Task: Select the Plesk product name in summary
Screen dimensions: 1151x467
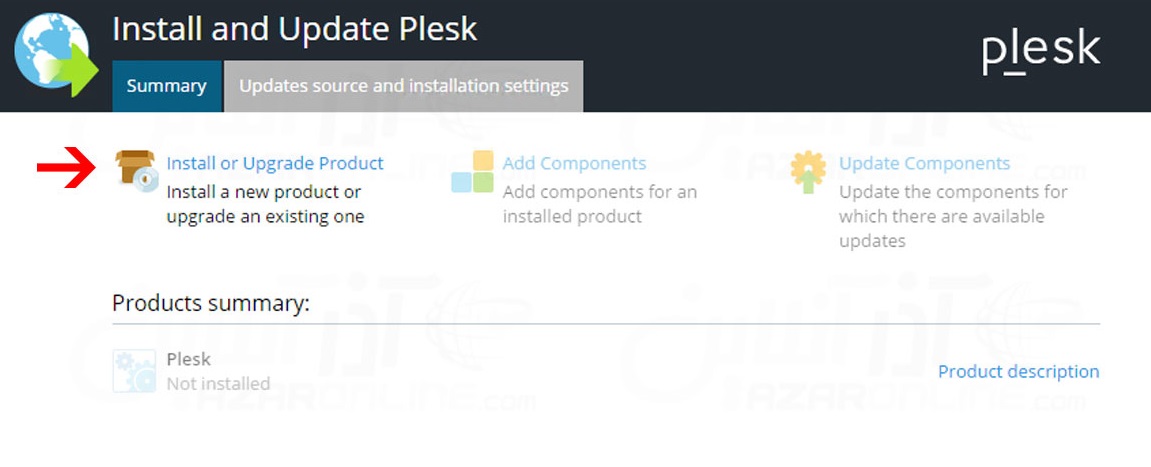Action: pos(189,359)
